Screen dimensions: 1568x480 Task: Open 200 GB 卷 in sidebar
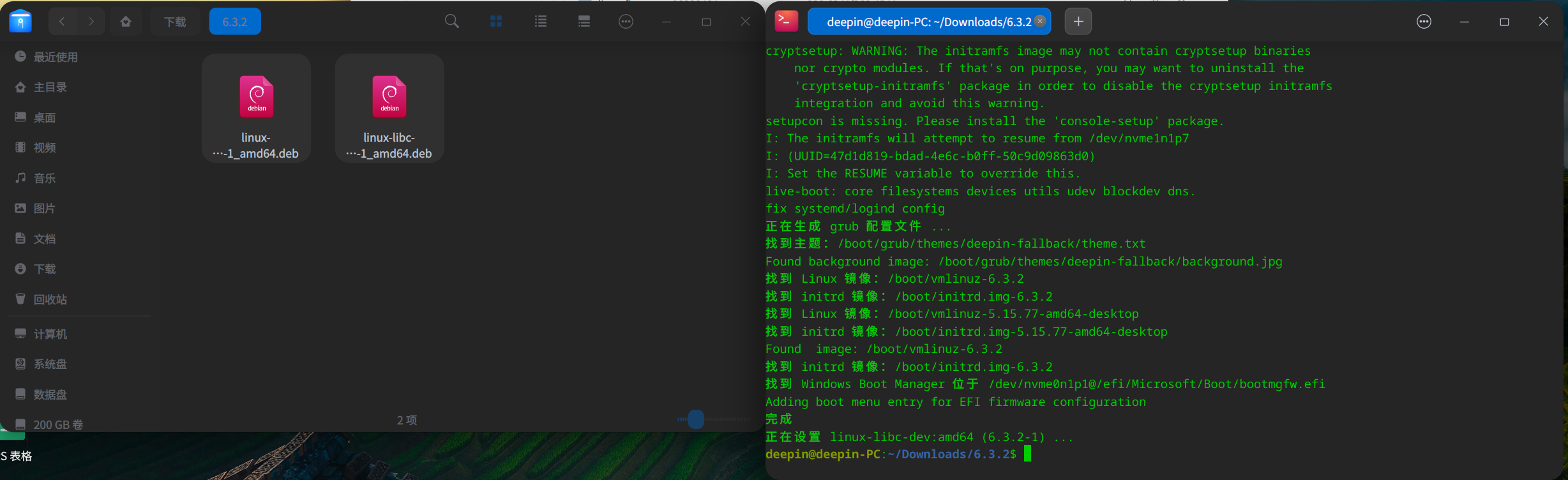coord(79,424)
